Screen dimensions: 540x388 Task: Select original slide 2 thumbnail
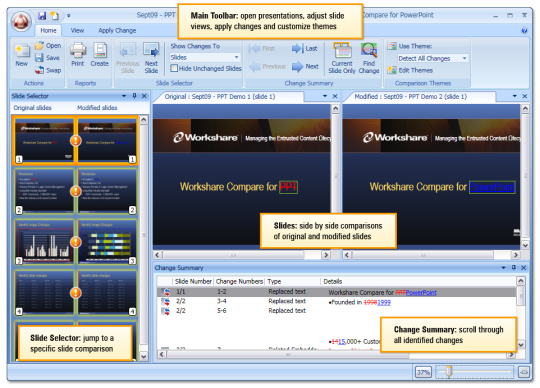click(x=44, y=191)
